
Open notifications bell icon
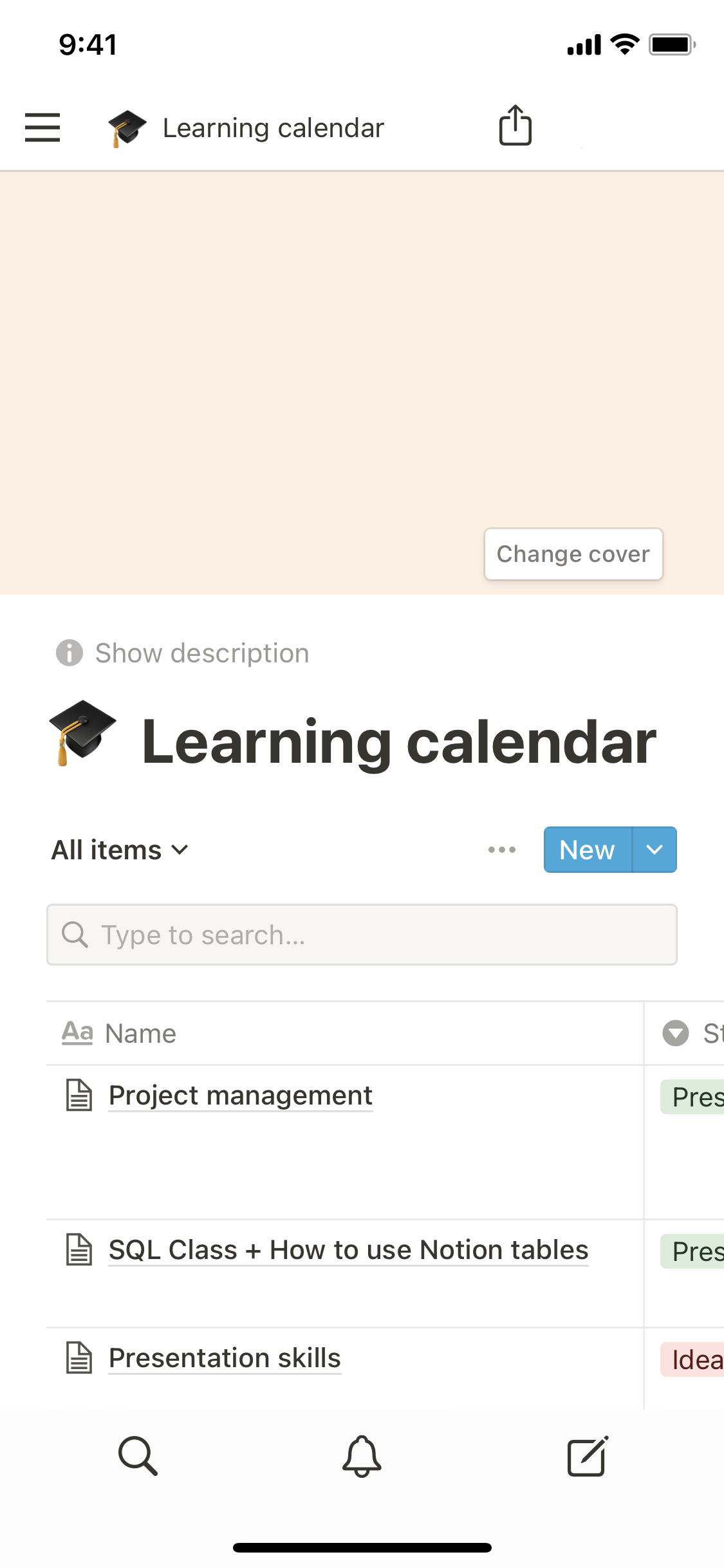[362, 1456]
